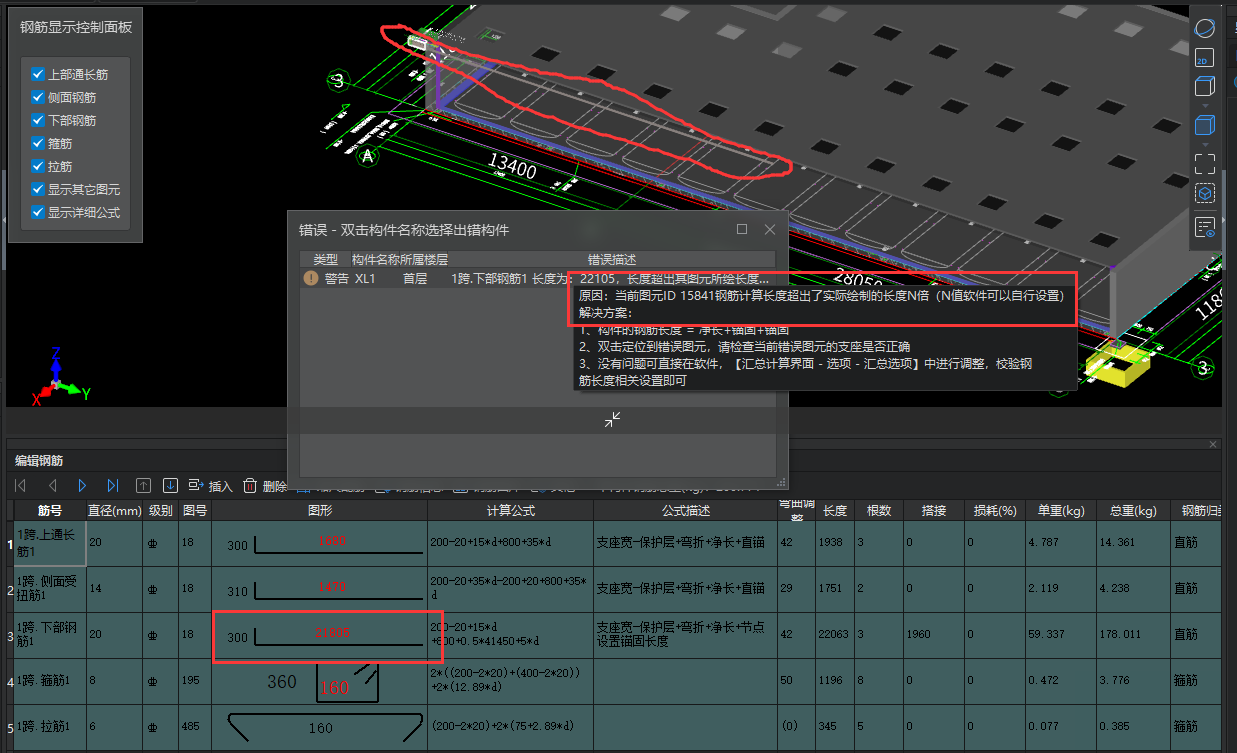The image size is (1237, 753).
Task: Open the display settings list icon with eye
Action: point(1205,227)
